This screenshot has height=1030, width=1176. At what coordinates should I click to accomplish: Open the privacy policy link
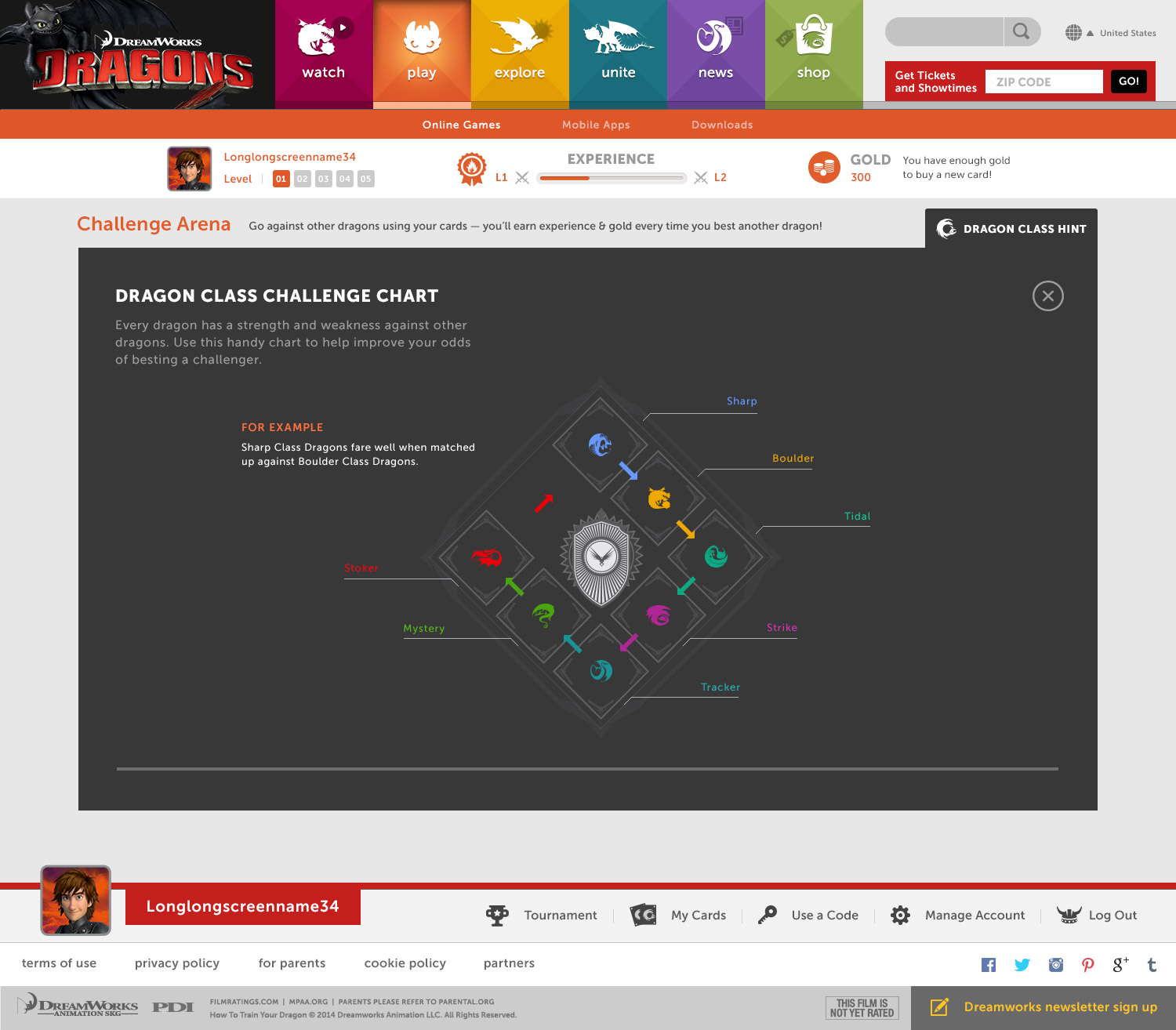tap(177, 963)
